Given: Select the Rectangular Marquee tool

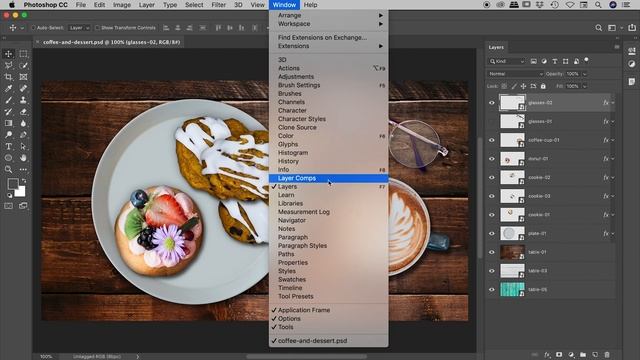Looking at the screenshot, I should click(23, 53).
